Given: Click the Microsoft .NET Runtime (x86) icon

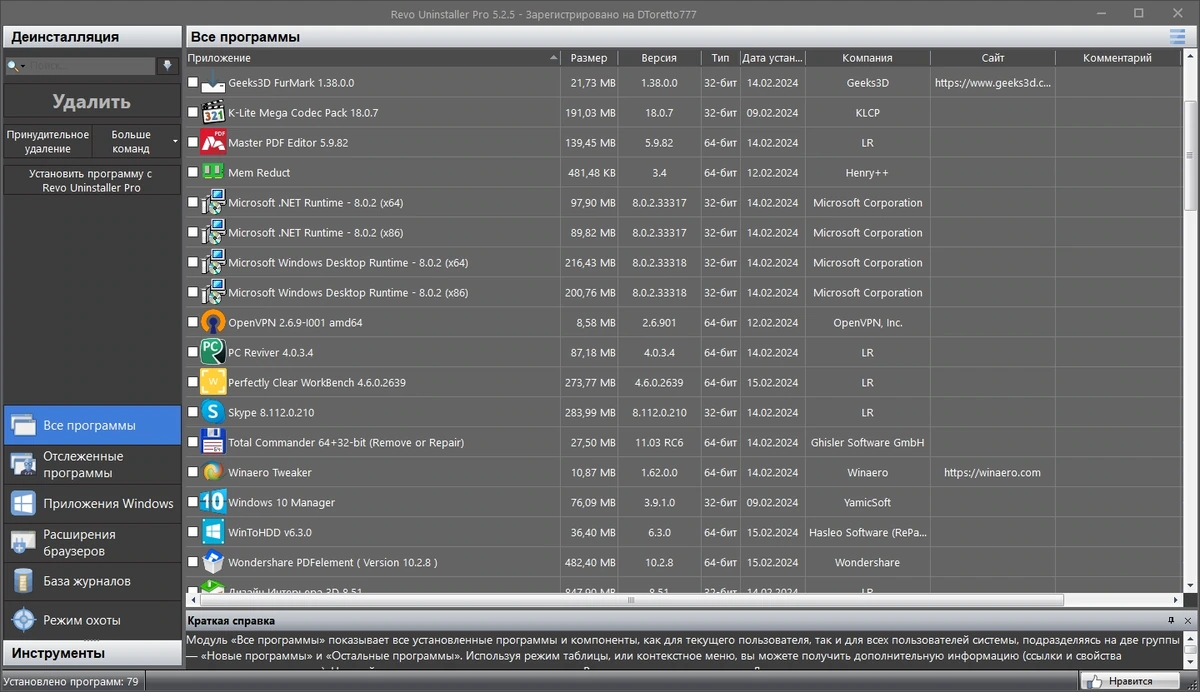Looking at the screenshot, I should pyautogui.click(x=213, y=233).
